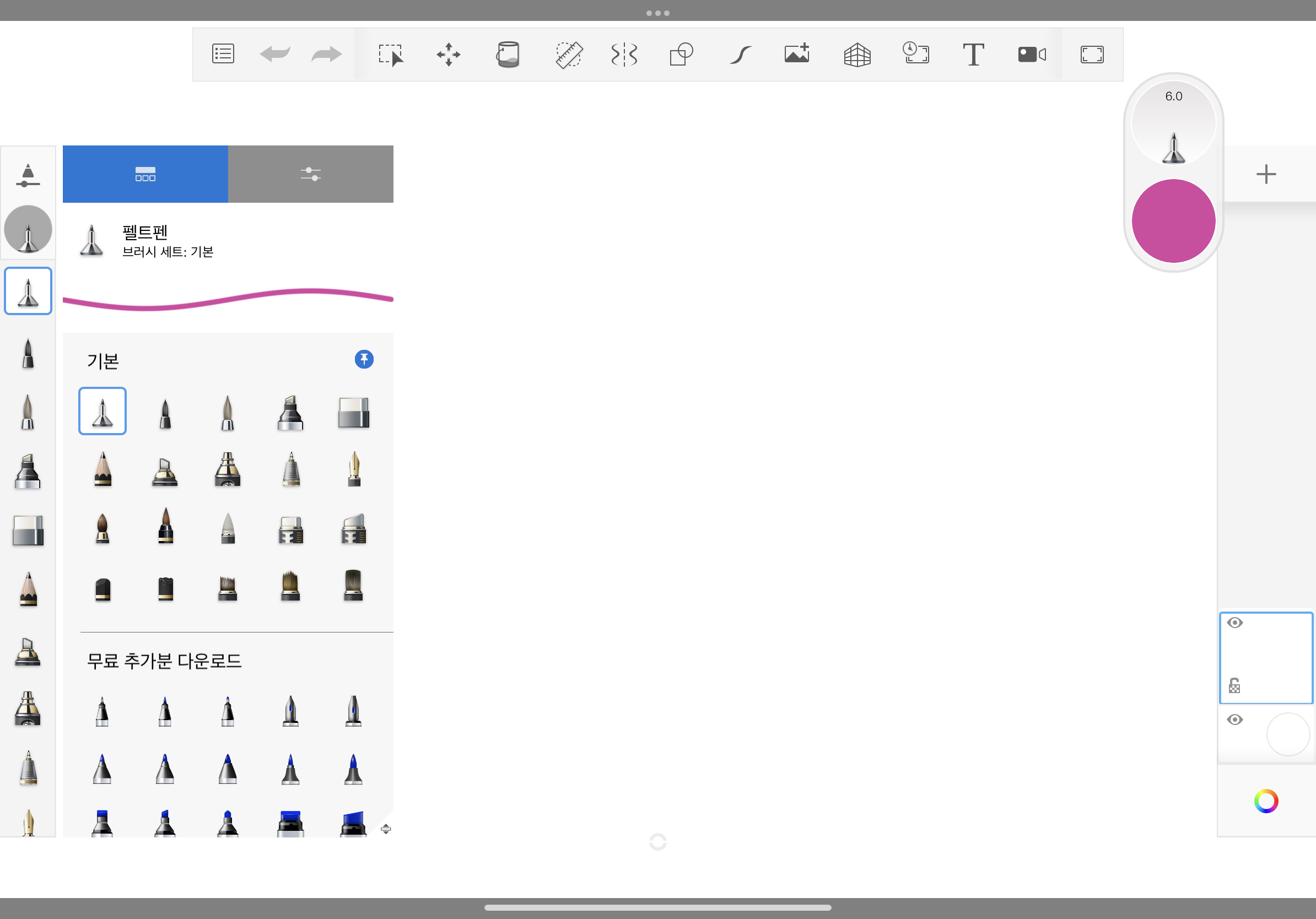1316x919 pixels.
Task: Open brush properties from sidebar top icon
Action: [28, 175]
